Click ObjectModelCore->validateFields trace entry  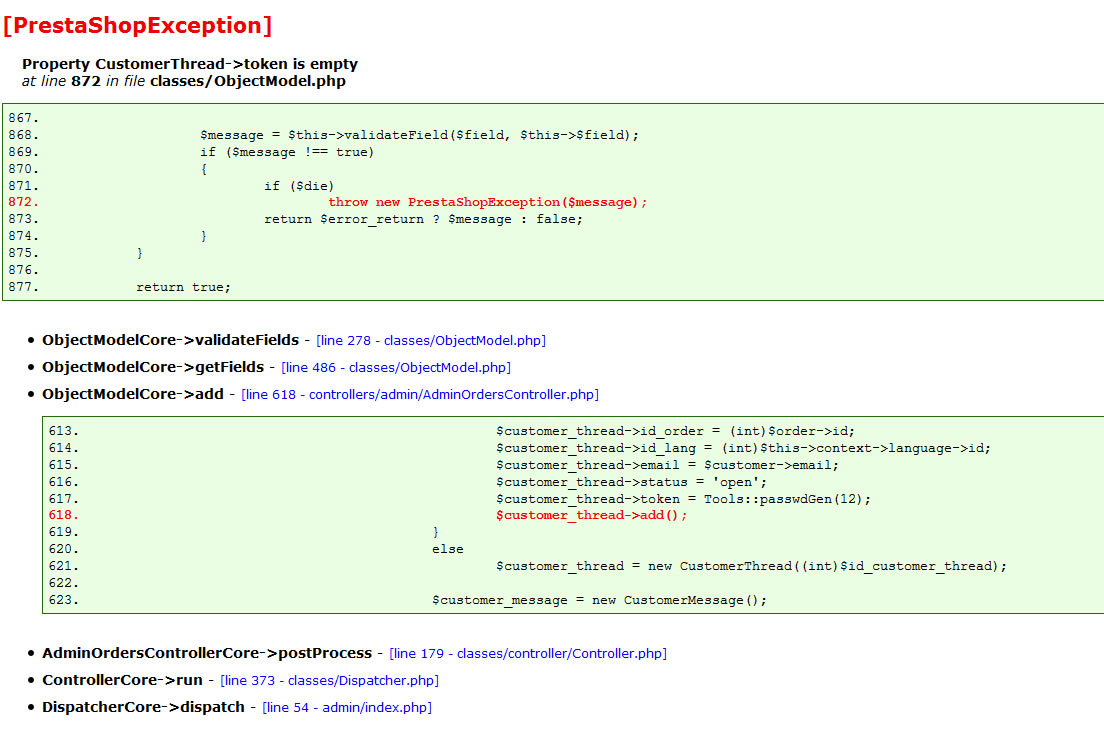tap(170, 340)
